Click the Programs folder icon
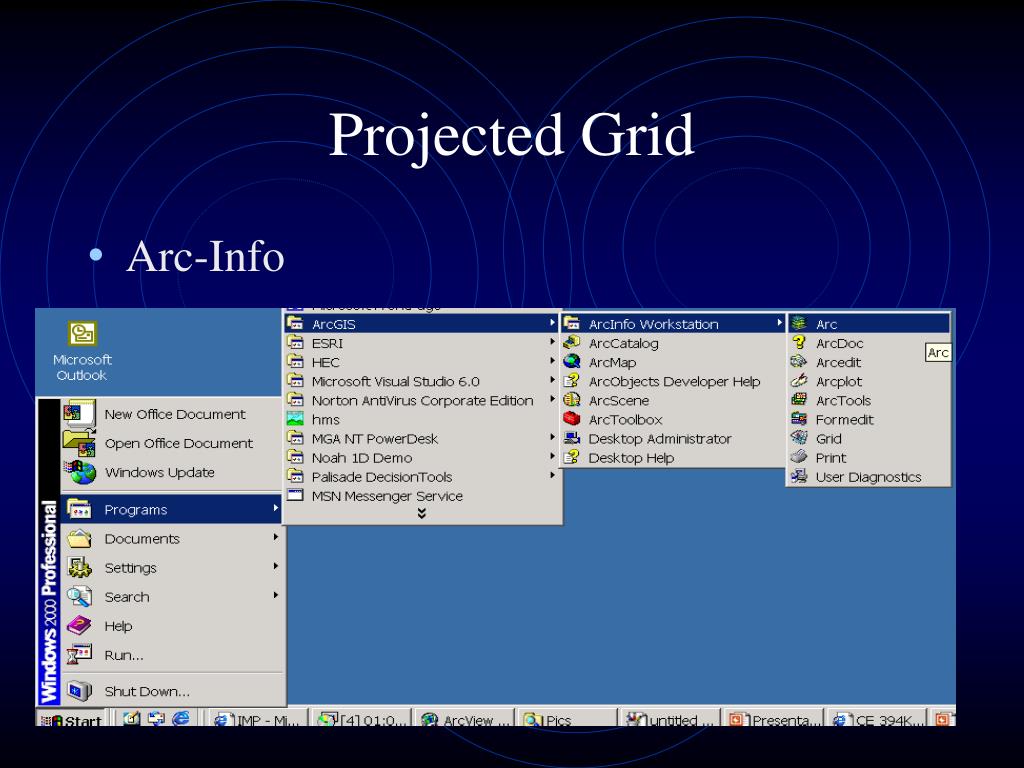The height and width of the screenshot is (768, 1024). click(79, 509)
